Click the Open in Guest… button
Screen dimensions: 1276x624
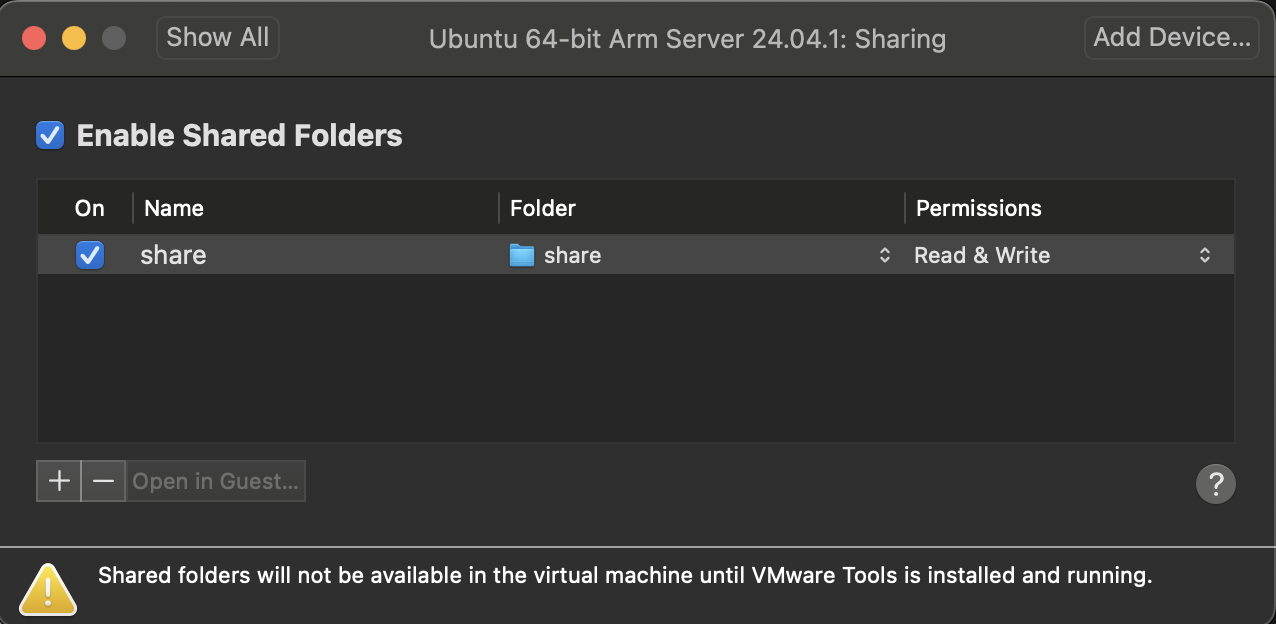tap(215, 481)
